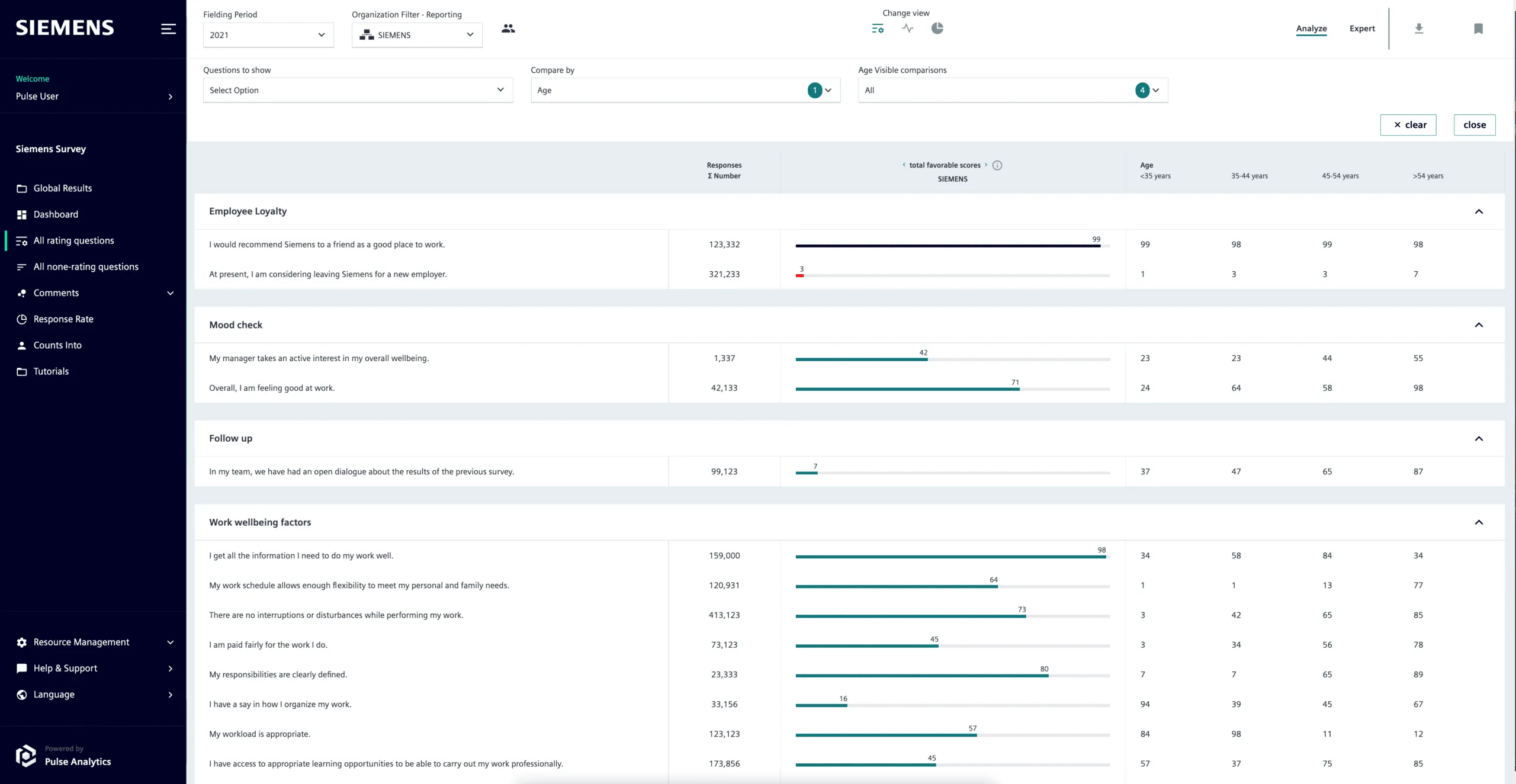Click the Responses Number column header

click(724, 171)
